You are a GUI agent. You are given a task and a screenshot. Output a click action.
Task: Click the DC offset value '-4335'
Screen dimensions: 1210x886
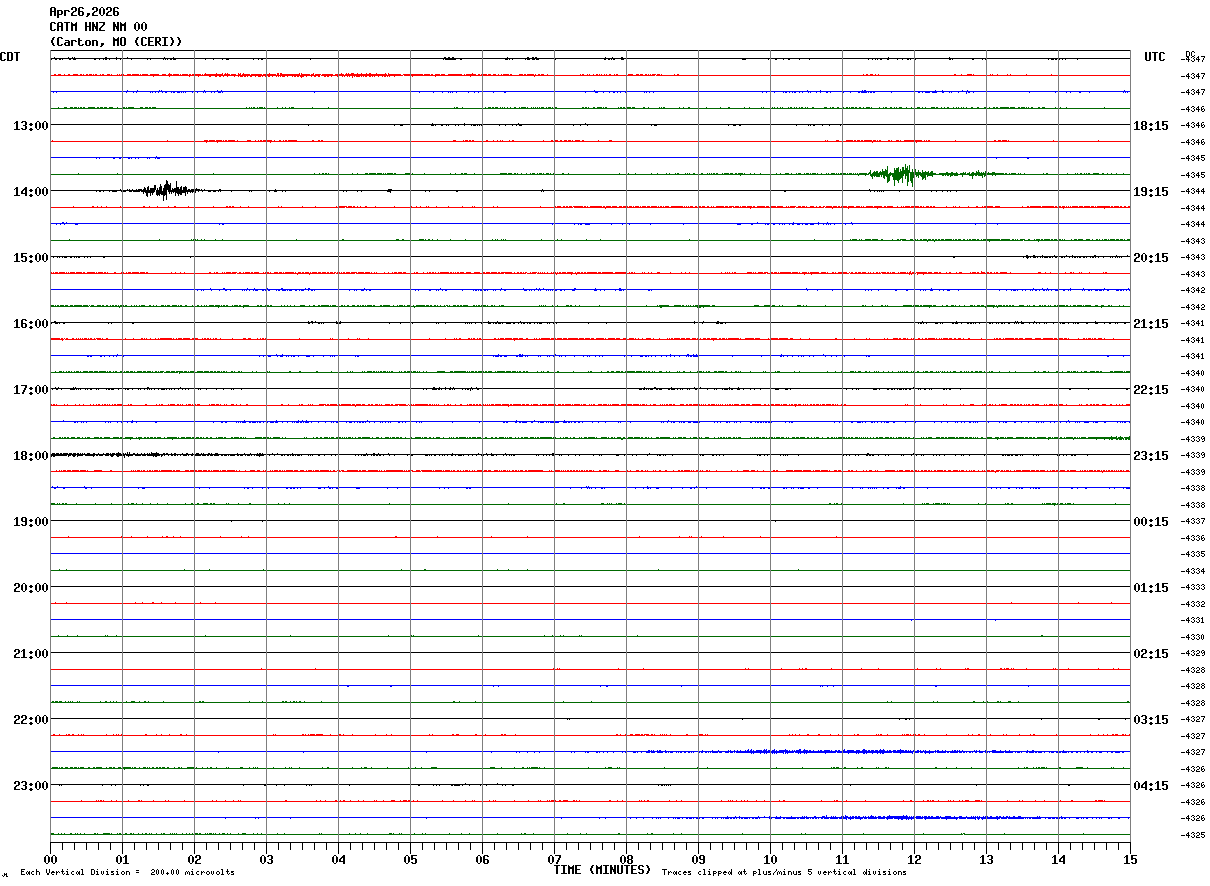(1193, 554)
